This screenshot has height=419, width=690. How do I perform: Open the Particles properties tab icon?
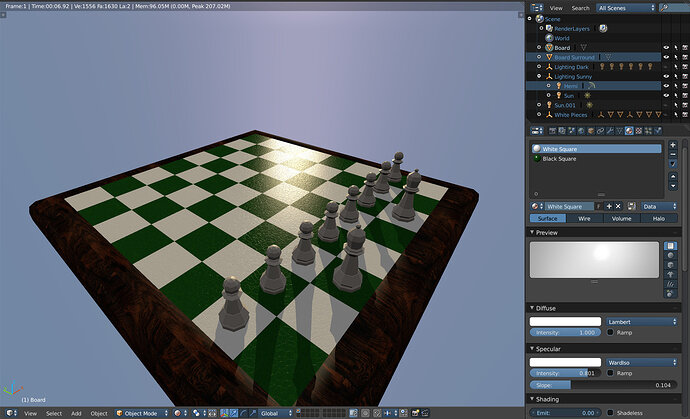pos(648,131)
